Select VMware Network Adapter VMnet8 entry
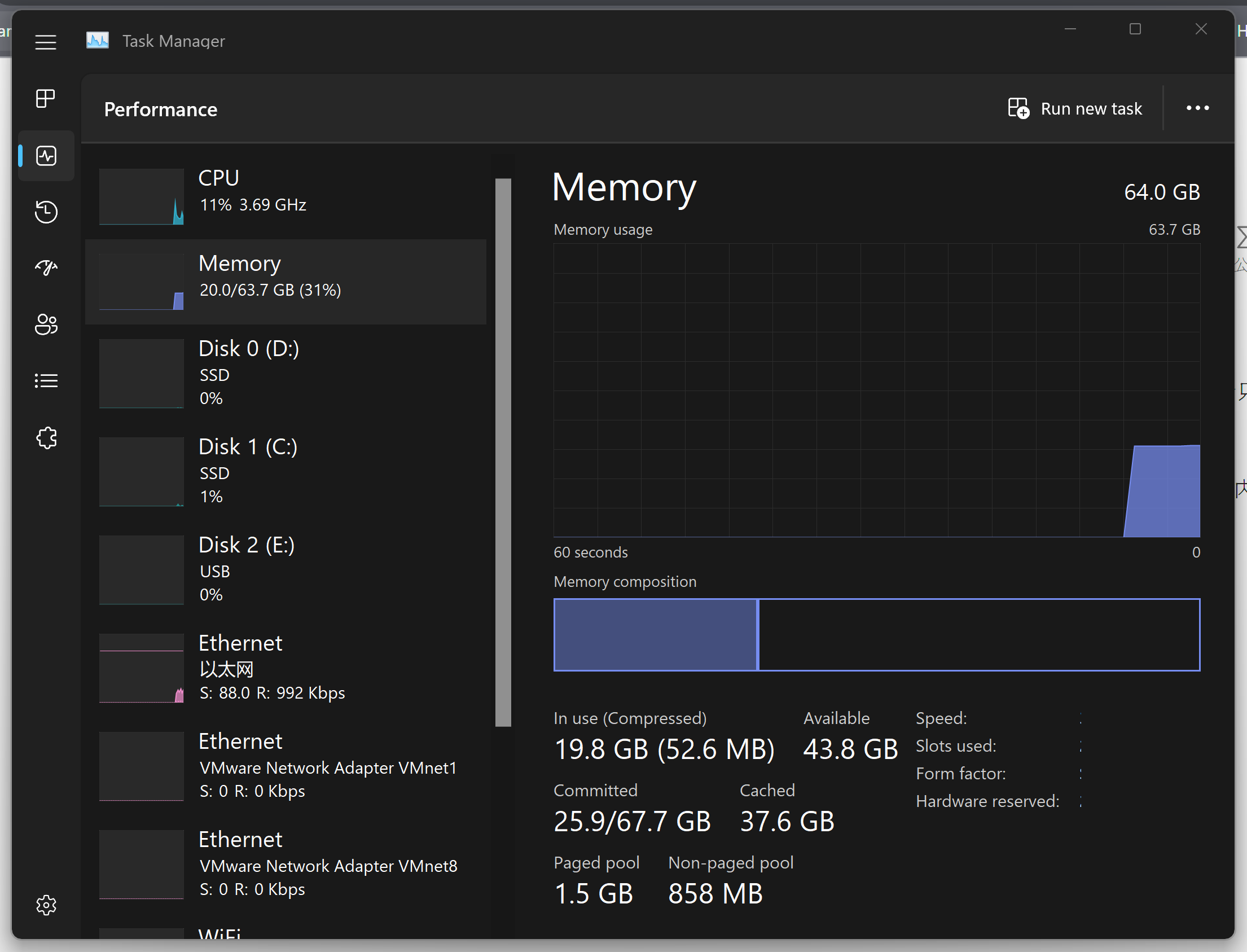The width and height of the screenshot is (1247, 952). click(286, 863)
